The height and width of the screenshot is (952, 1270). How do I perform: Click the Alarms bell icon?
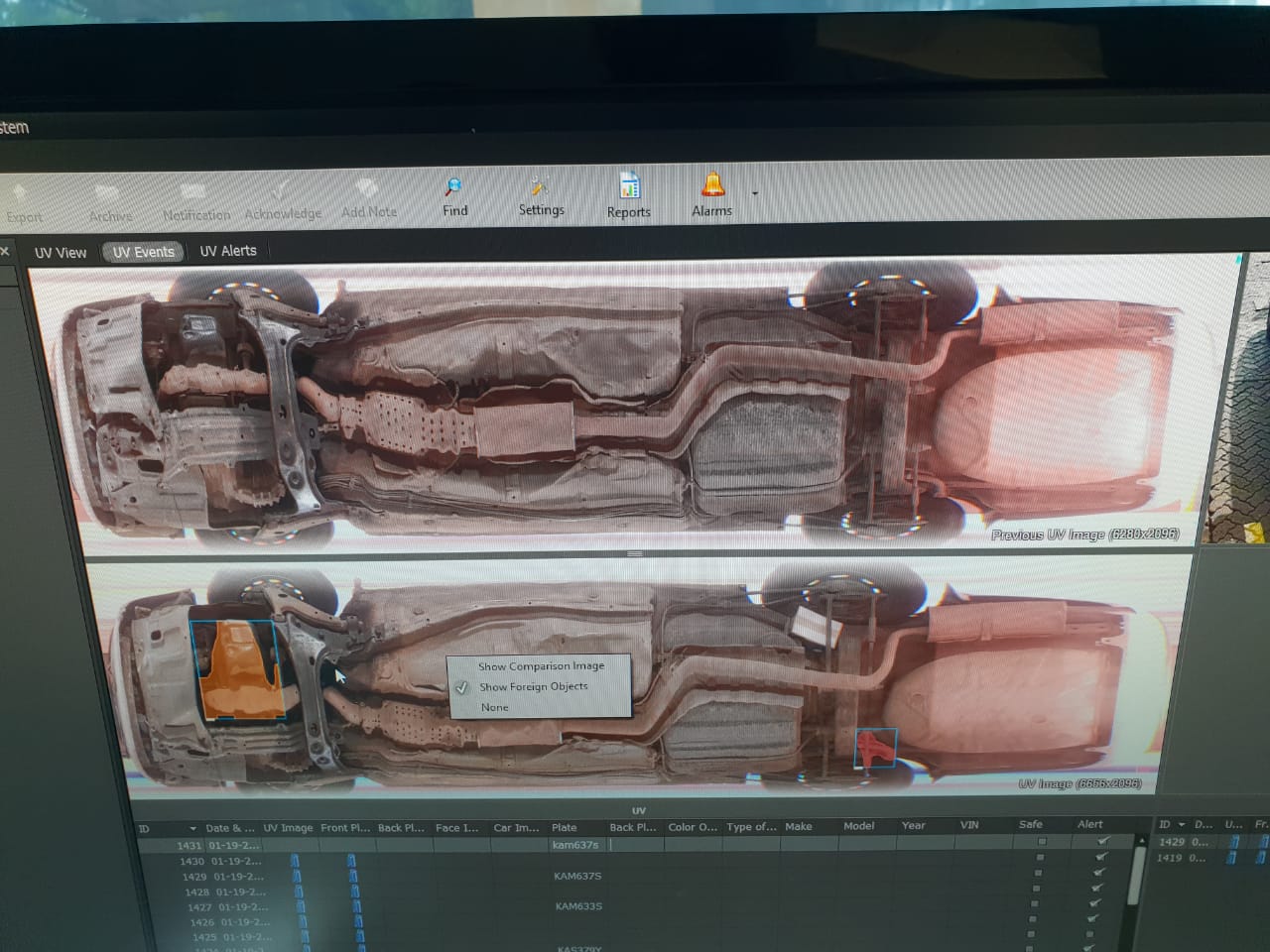click(712, 184)
